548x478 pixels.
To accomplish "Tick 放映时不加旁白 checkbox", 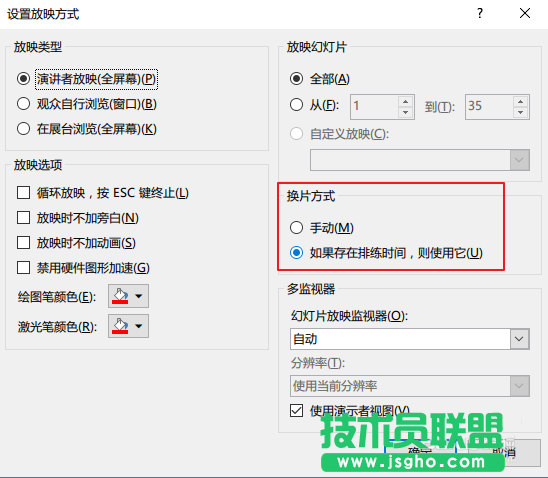I will coord(23,218).
